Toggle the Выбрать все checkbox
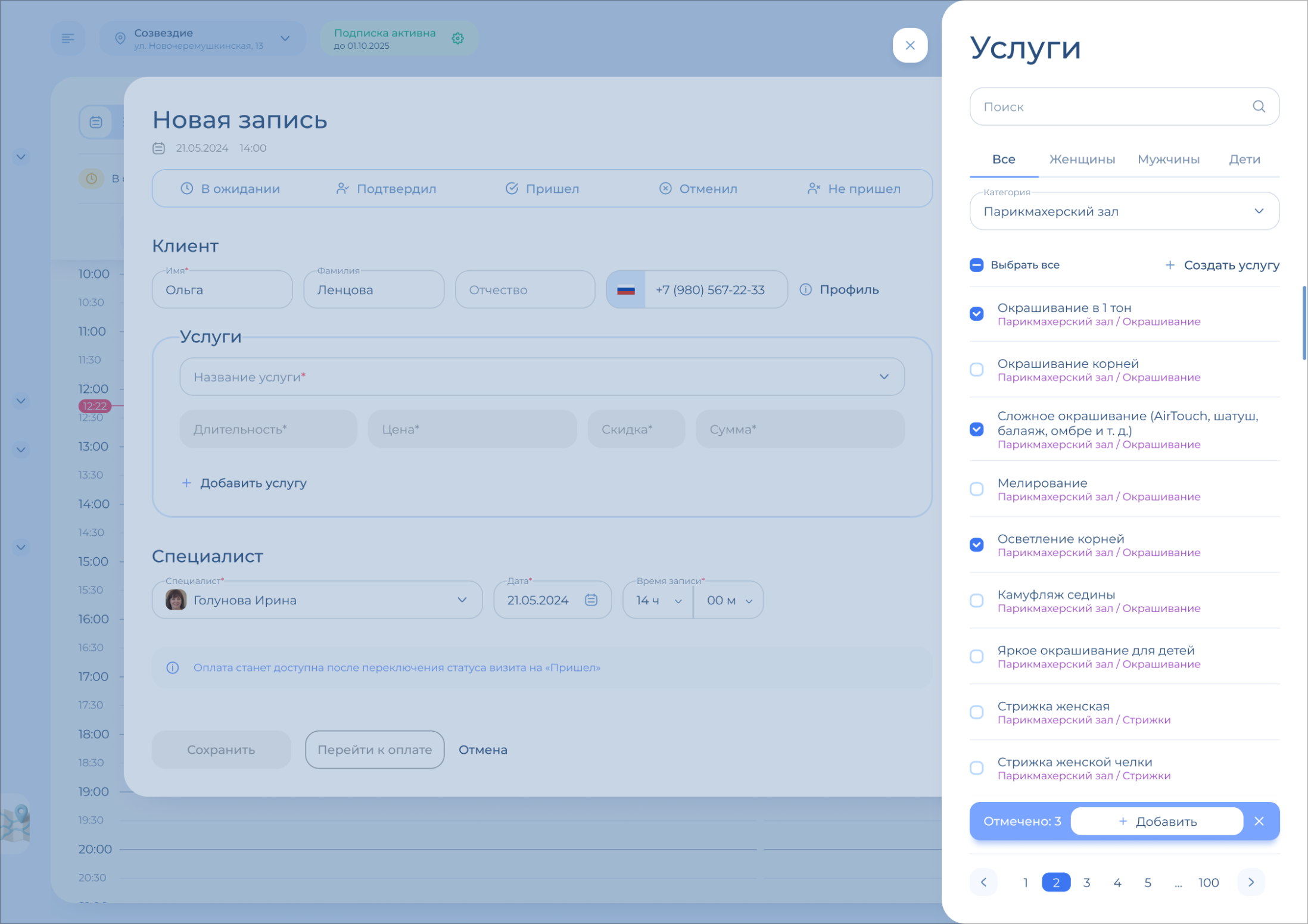Image resolution: width=1308 pixels, height=924 pixels. [x=977, y=265]
